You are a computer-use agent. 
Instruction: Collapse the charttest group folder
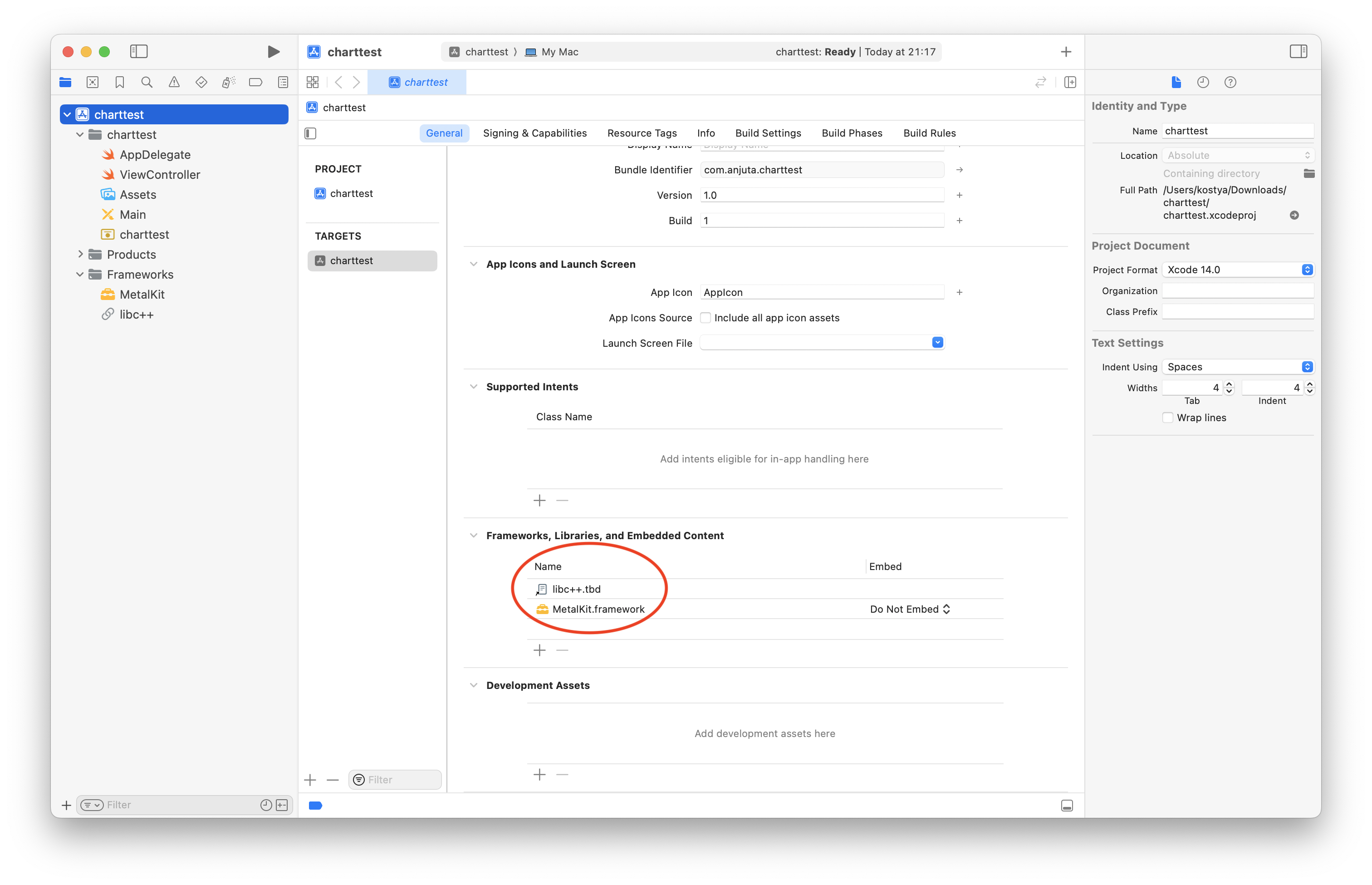[x=80, y=134]
